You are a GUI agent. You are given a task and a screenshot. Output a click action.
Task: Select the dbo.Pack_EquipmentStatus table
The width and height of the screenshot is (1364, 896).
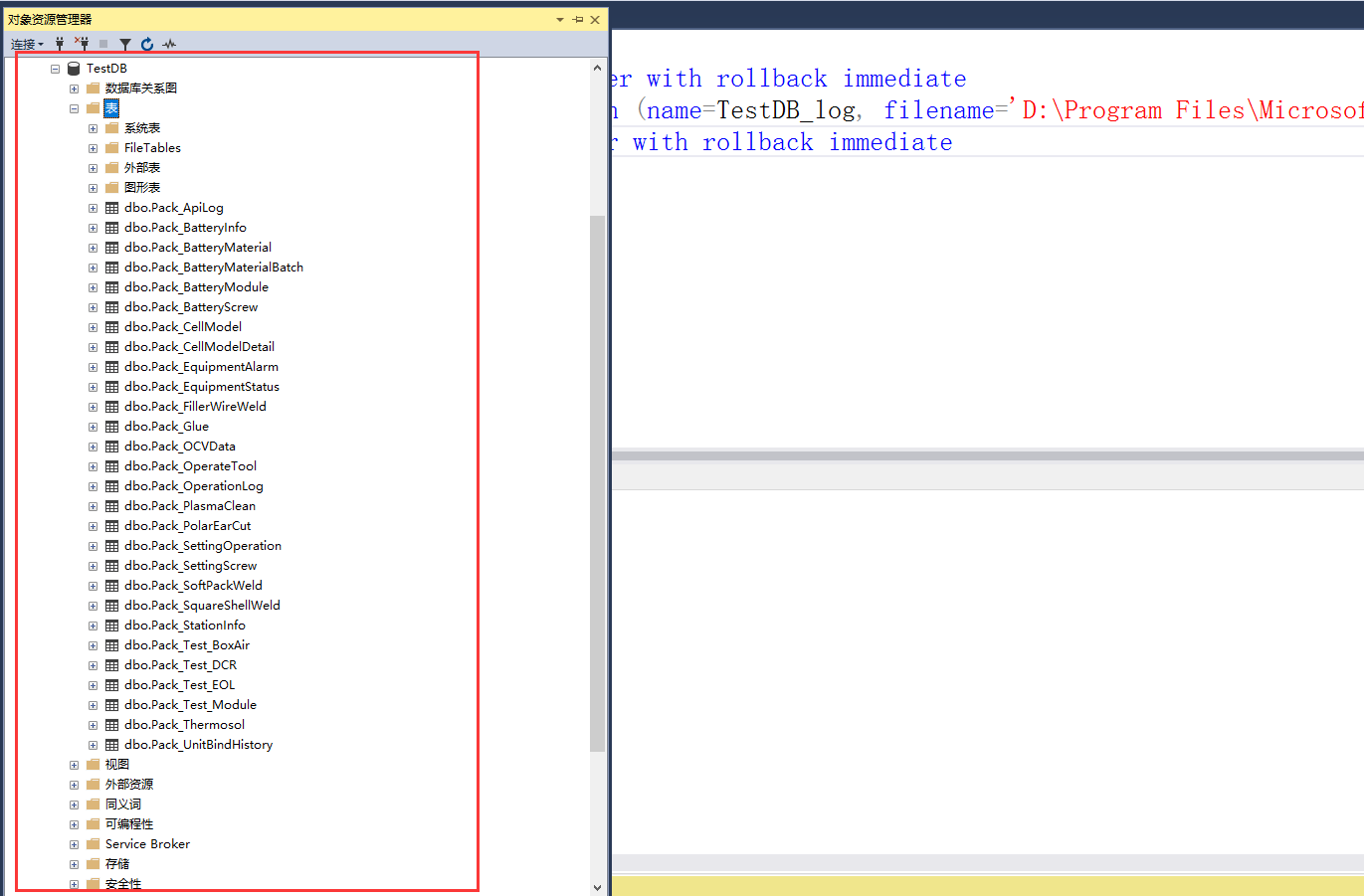(x=202, y=387)
